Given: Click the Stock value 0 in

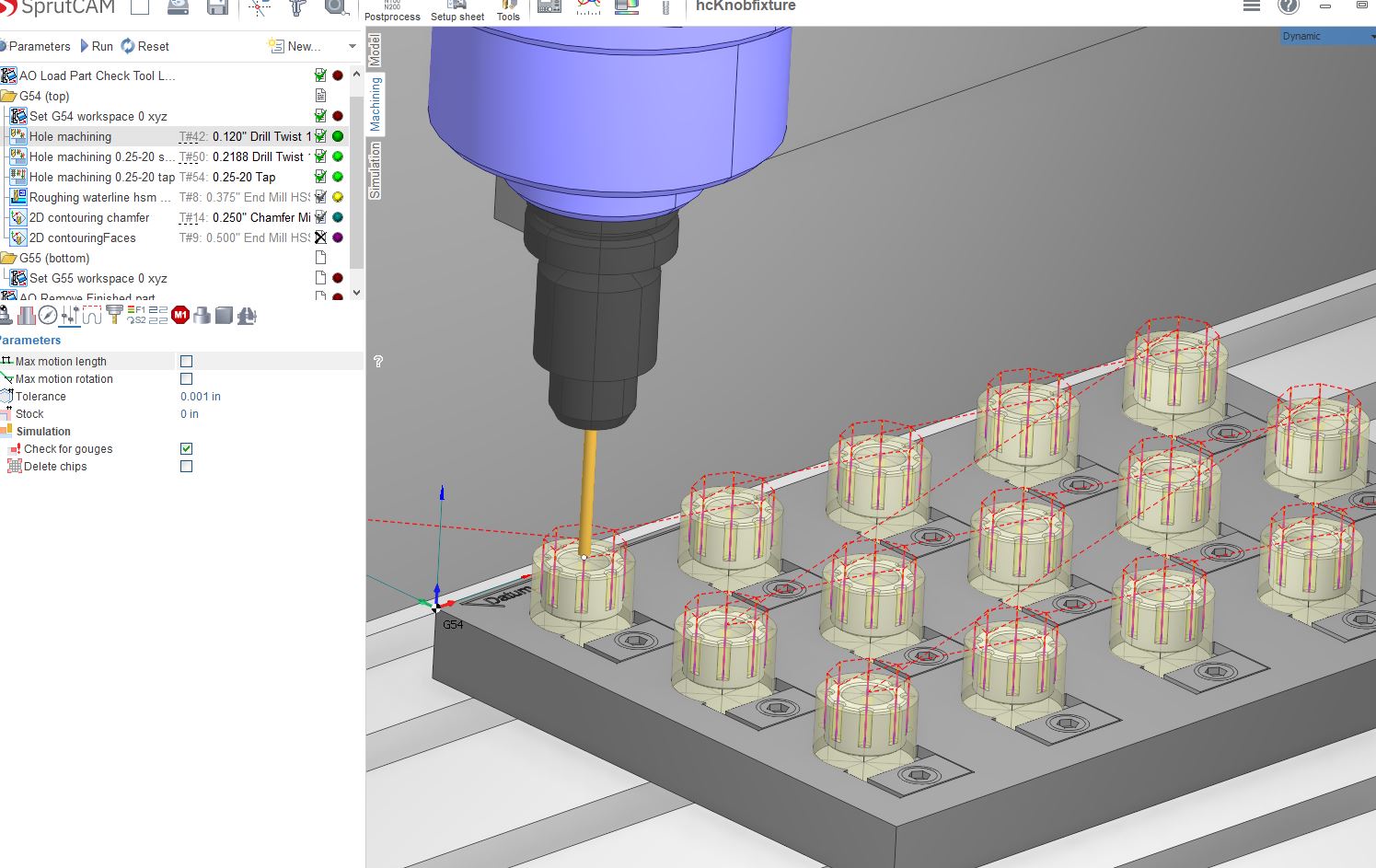Looking at the screenshot, I should (x=190, y=414).
